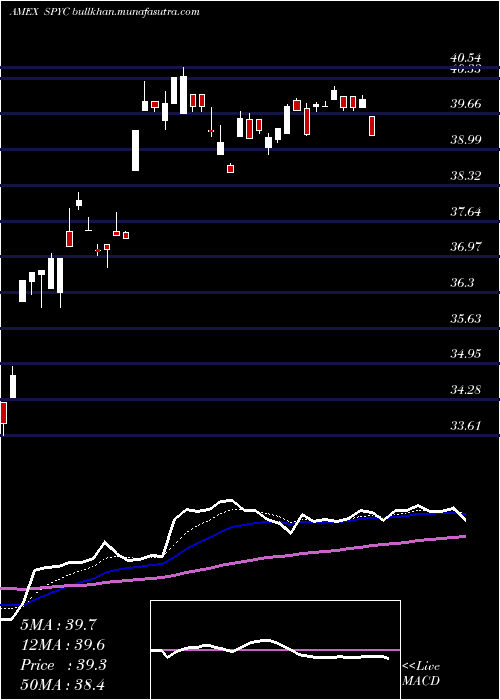Select the 38.99 price axis label

pyautogui.click(x=466, y=140)
